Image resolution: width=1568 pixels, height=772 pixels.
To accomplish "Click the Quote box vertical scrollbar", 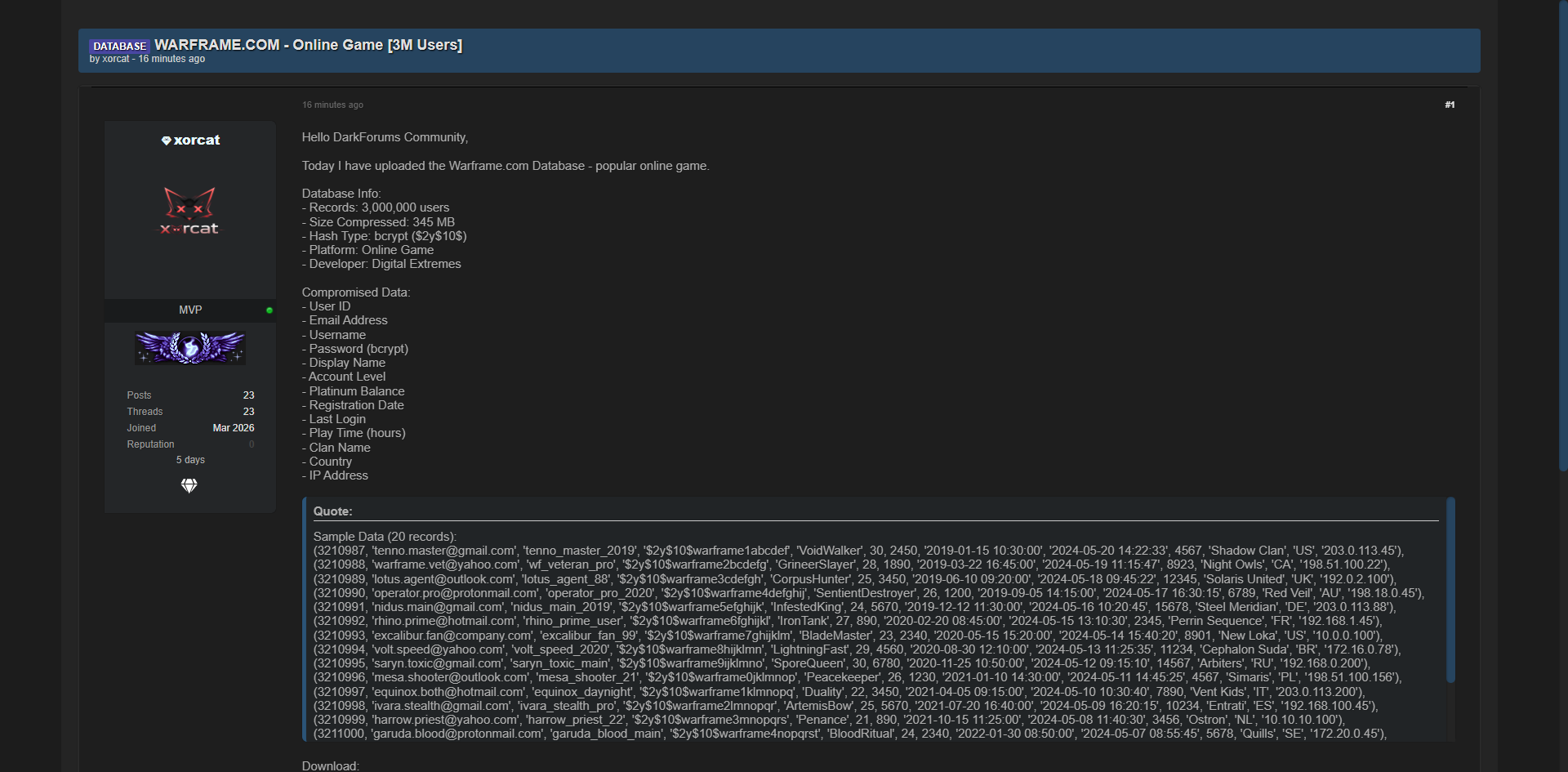I will coord(1450,588).
